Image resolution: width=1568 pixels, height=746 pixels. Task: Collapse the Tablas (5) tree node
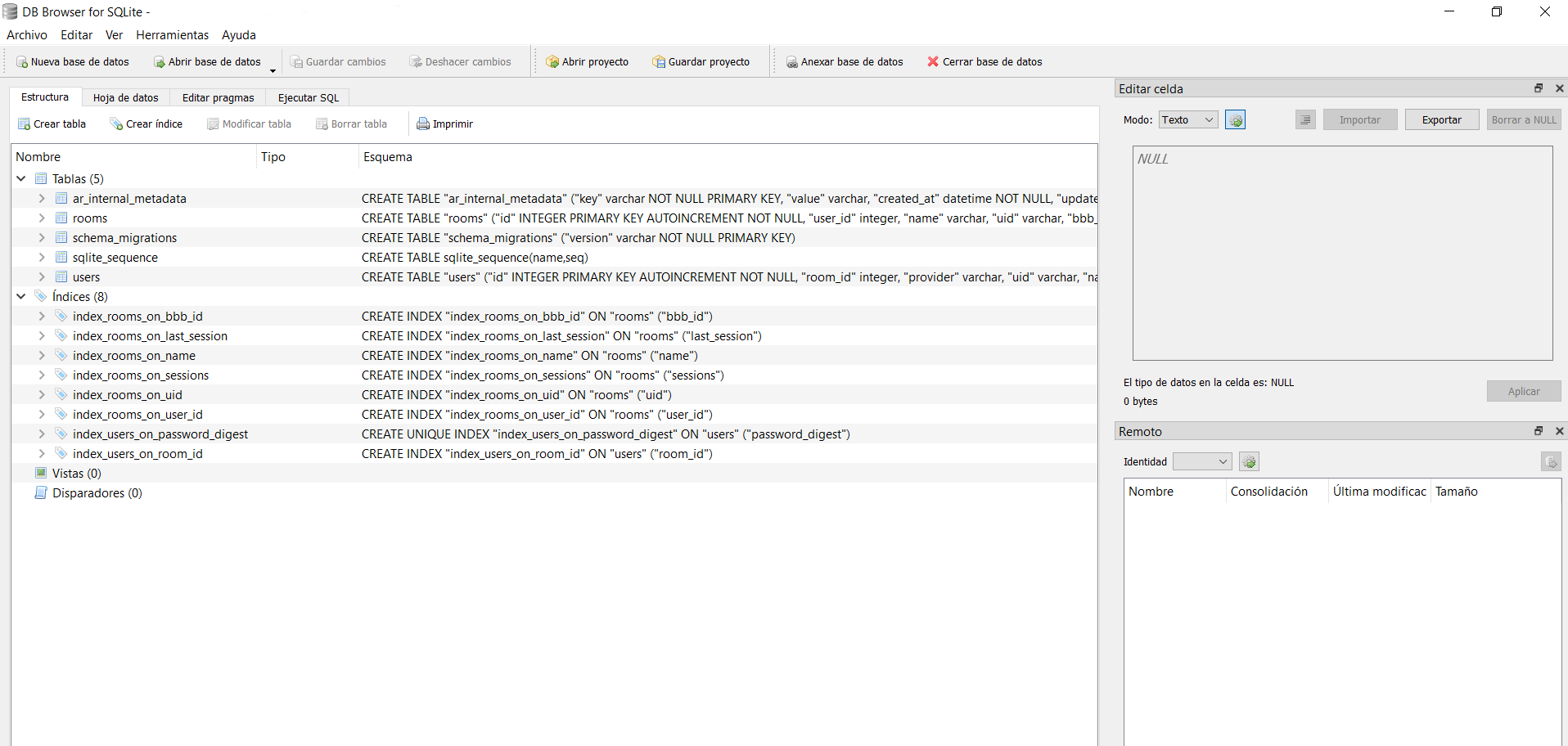click(21, 179)
